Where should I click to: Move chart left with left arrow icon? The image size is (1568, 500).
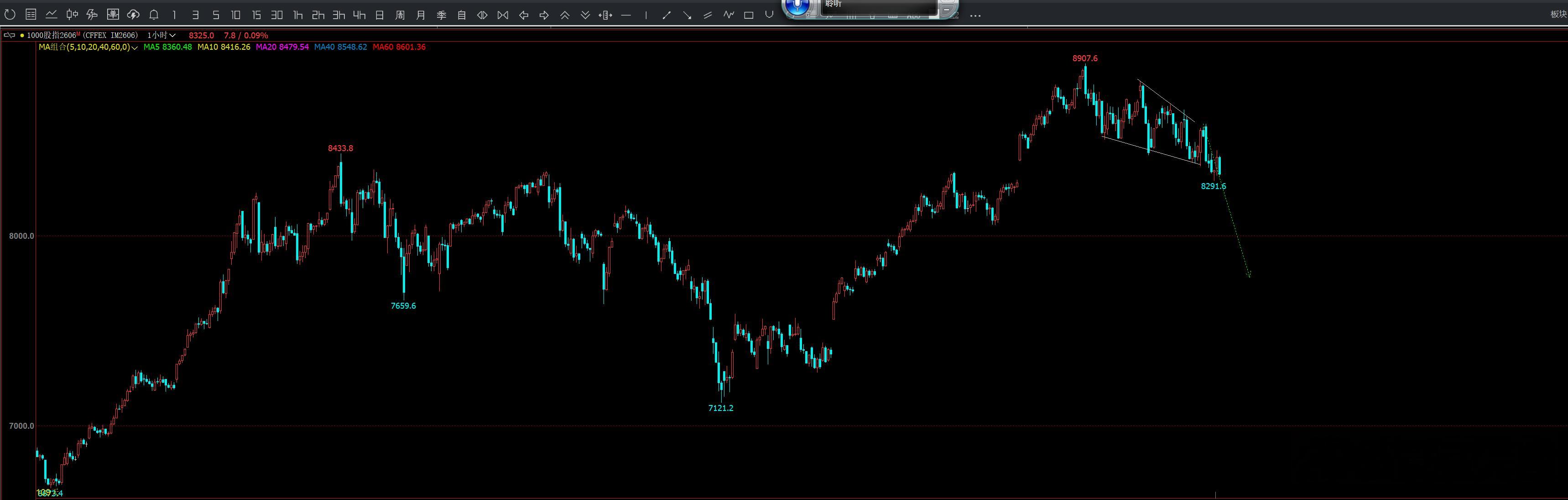pyautogui.click(x=523, y=15)
